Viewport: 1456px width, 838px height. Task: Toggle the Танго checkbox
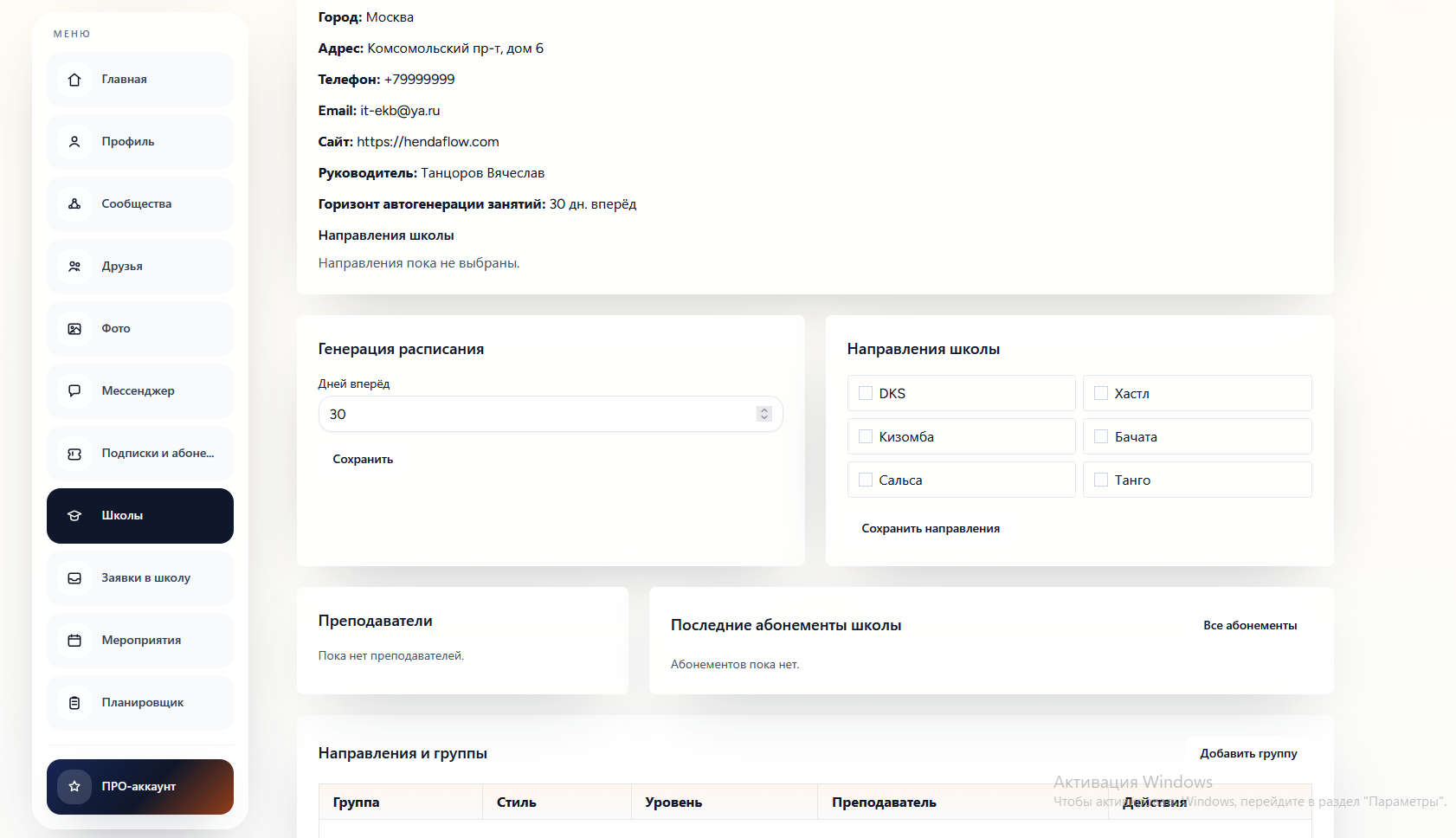[1101, 480]
